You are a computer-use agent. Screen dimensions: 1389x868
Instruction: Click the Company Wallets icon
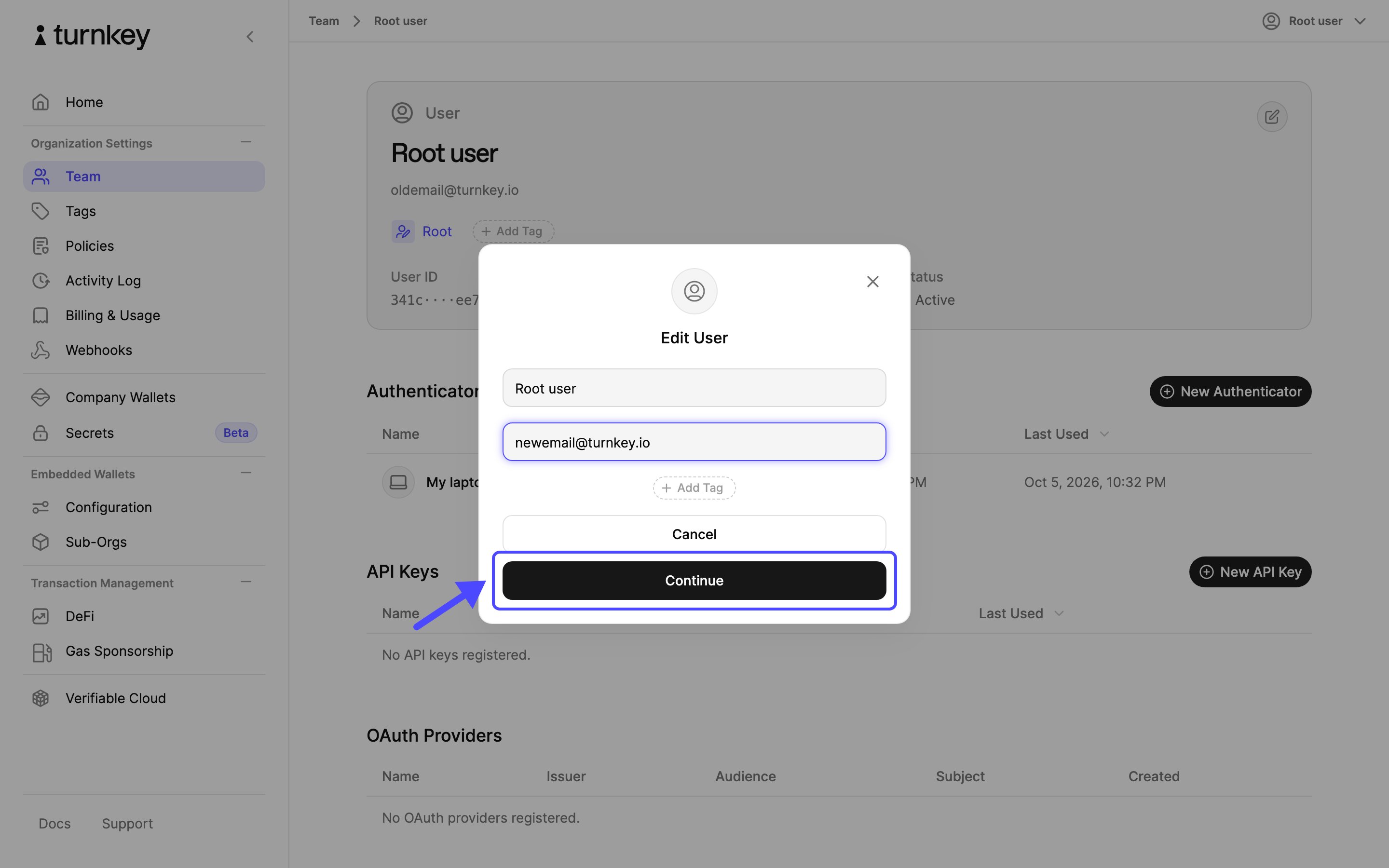pos(40,397)
